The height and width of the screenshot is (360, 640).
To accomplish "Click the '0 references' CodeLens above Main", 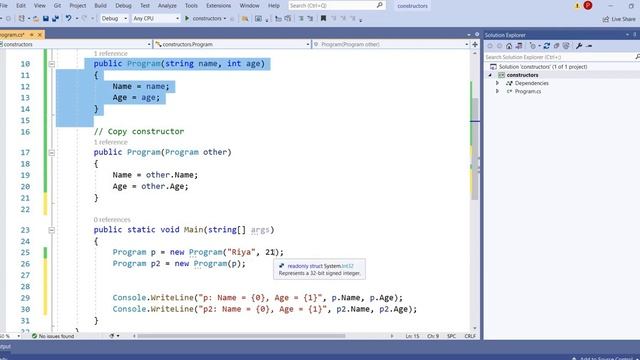I will tap(112, 220).
